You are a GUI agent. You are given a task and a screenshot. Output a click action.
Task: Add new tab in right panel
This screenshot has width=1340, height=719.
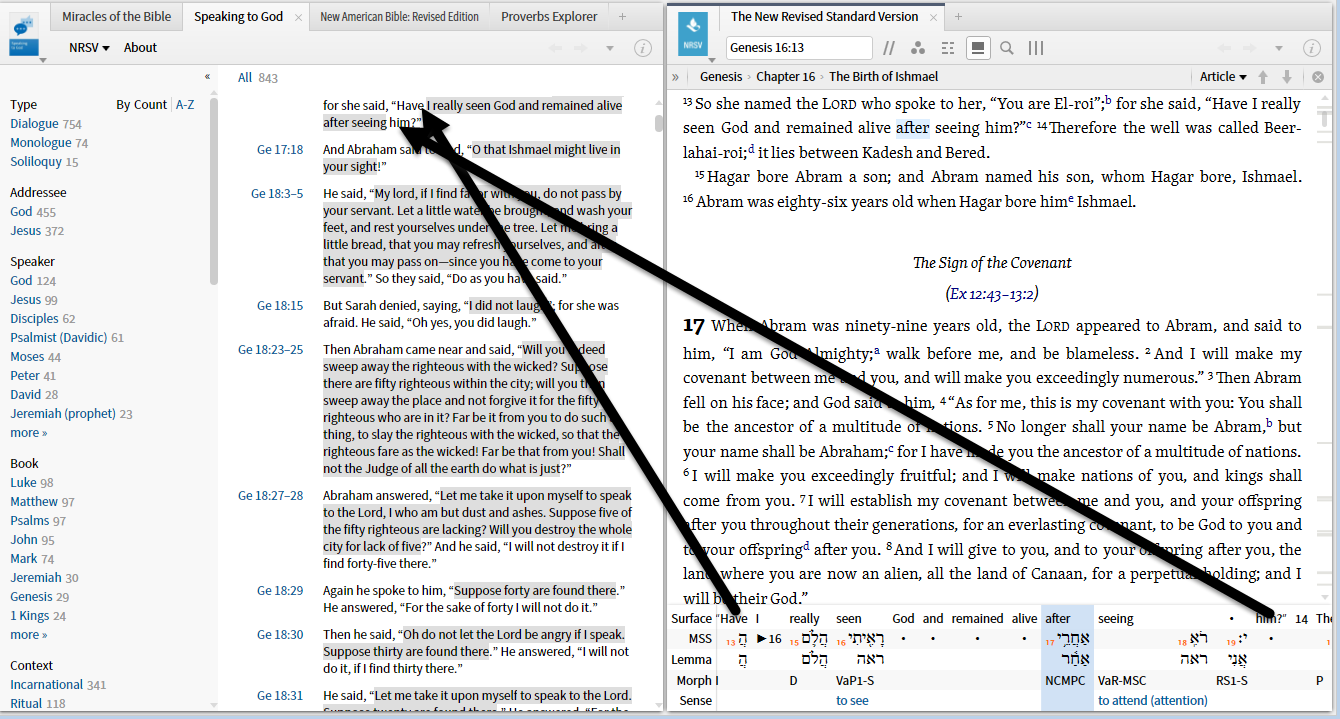tap(958, 17)
